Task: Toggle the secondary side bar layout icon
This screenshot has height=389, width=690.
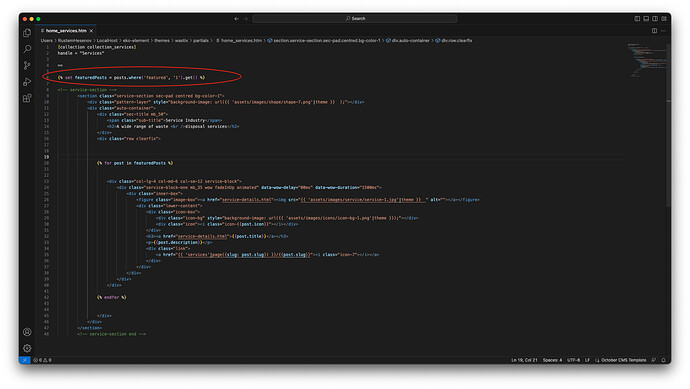Action: tap(655, 18)
